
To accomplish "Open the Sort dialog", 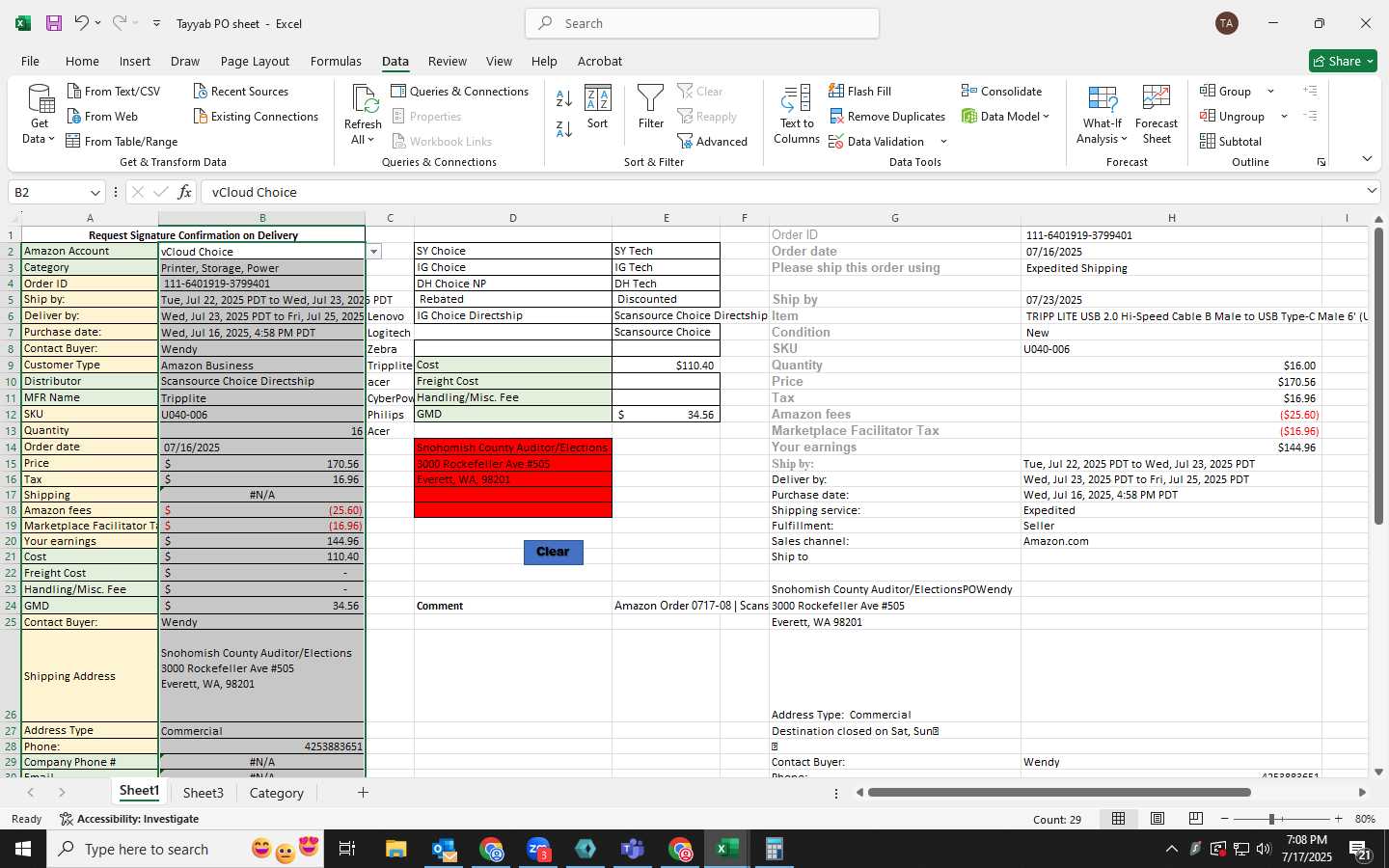I will click(x=598, y=107).
